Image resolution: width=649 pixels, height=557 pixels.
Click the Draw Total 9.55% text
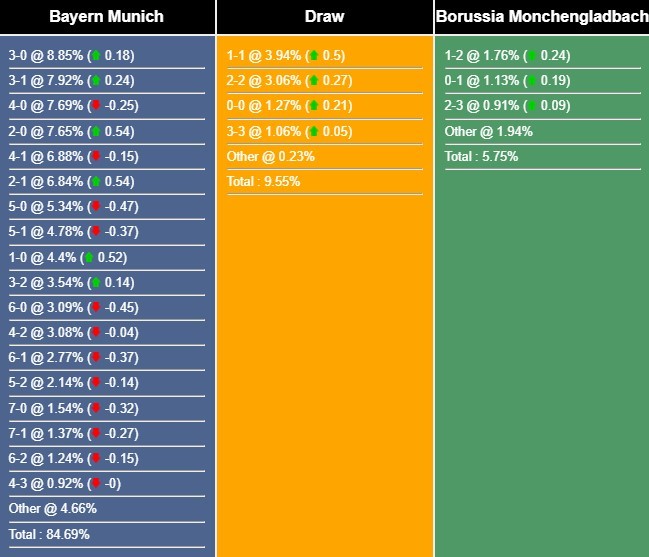point(263,181)
